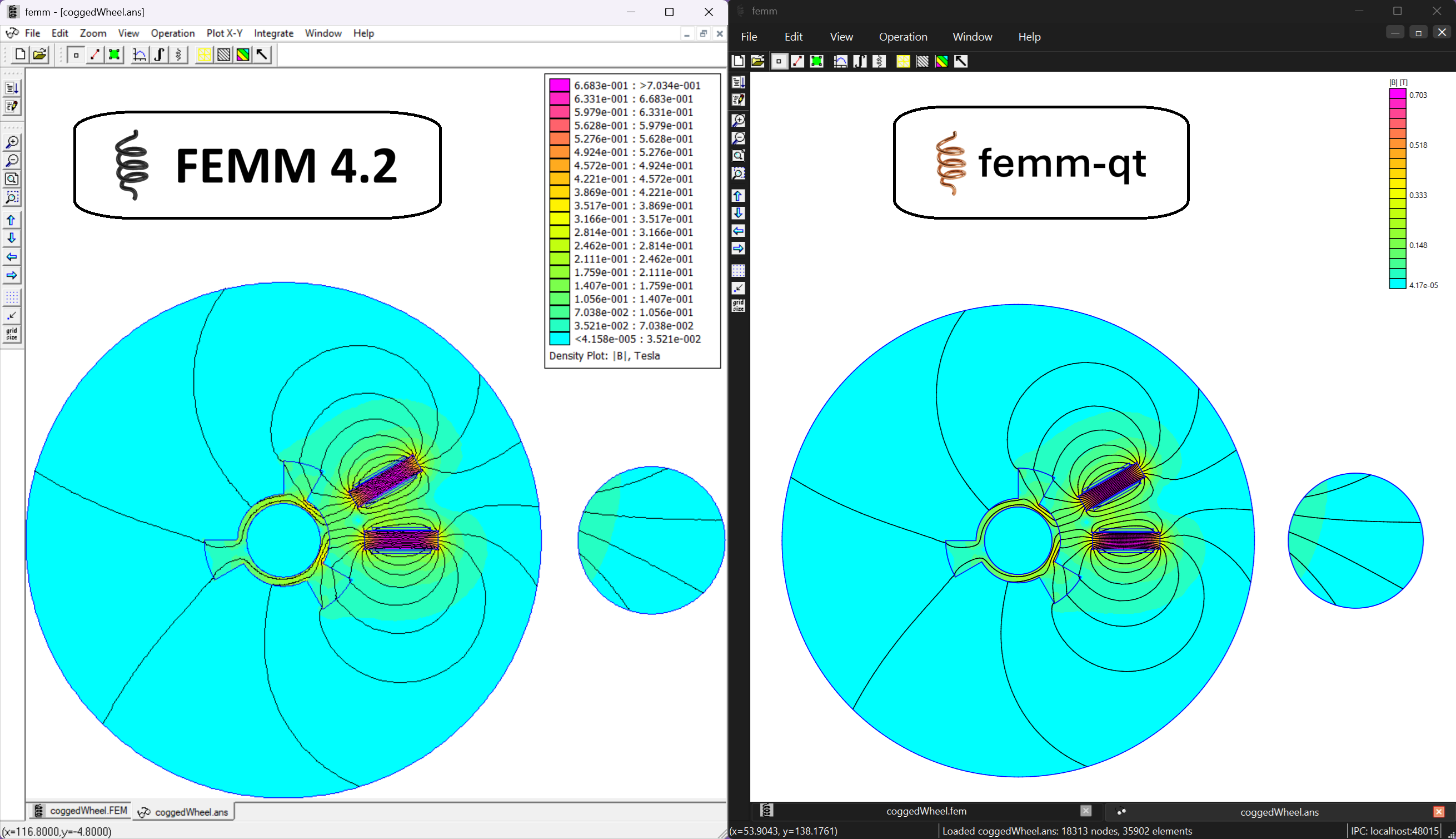Click zoom in magnifier in femm-qt sidebar
The height and width of the screenshot is (839, 1456).
(739, 121)
